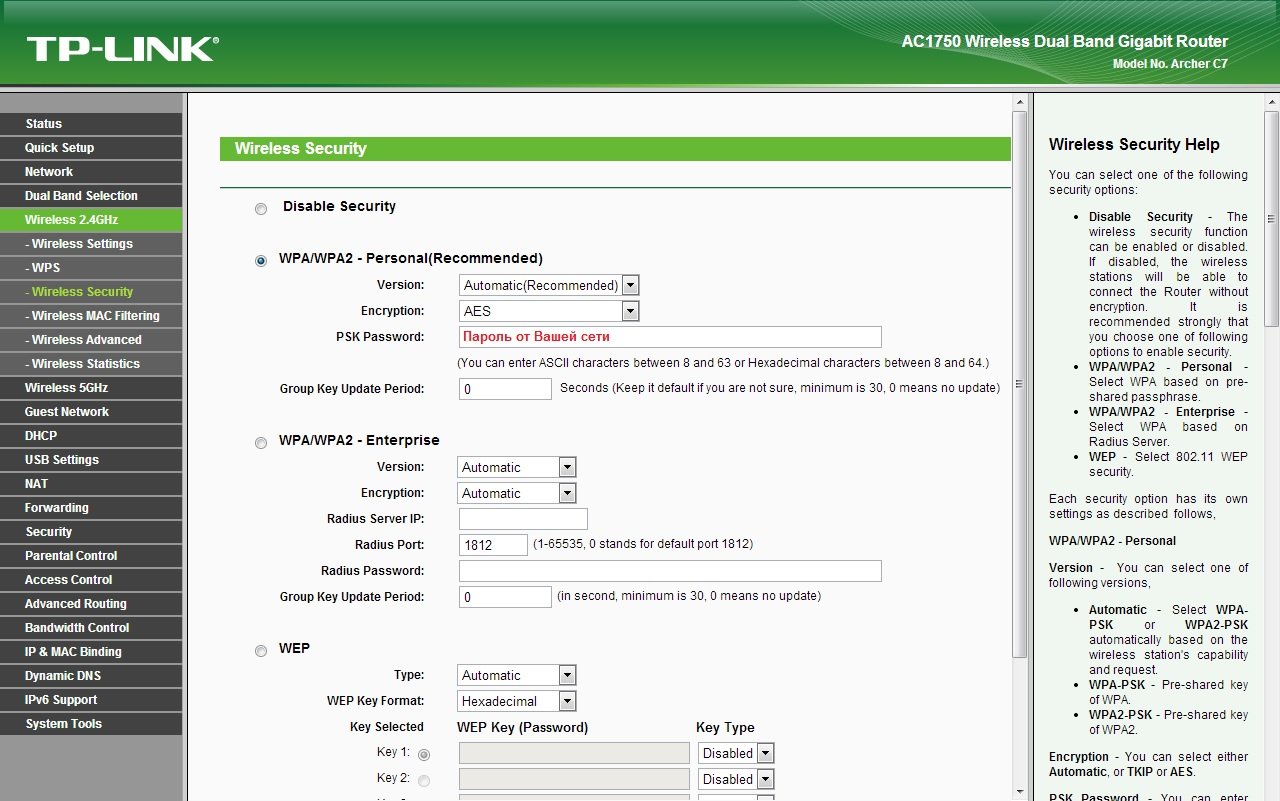Viewport: 1280px width, 801px height.
Task: Click the TP-LINK logo
Action: point(122,50)
